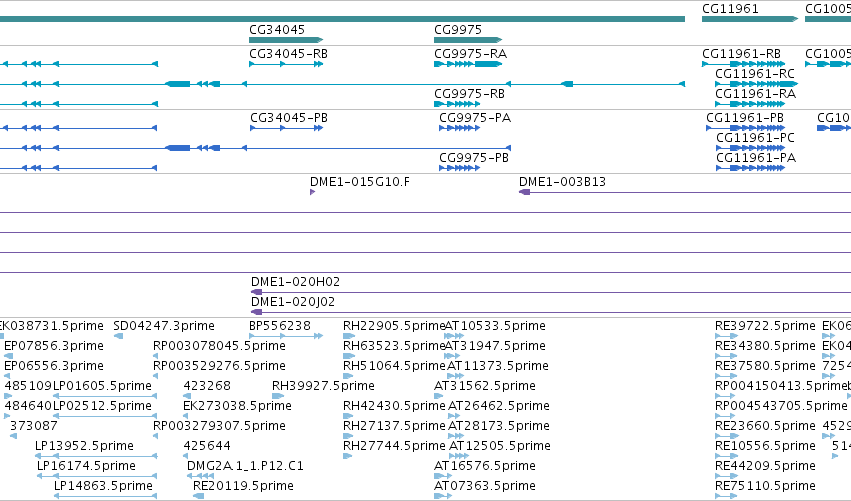851x501 pixels.
Task: Select the CG34045 gene label
Action: (277, 30)
